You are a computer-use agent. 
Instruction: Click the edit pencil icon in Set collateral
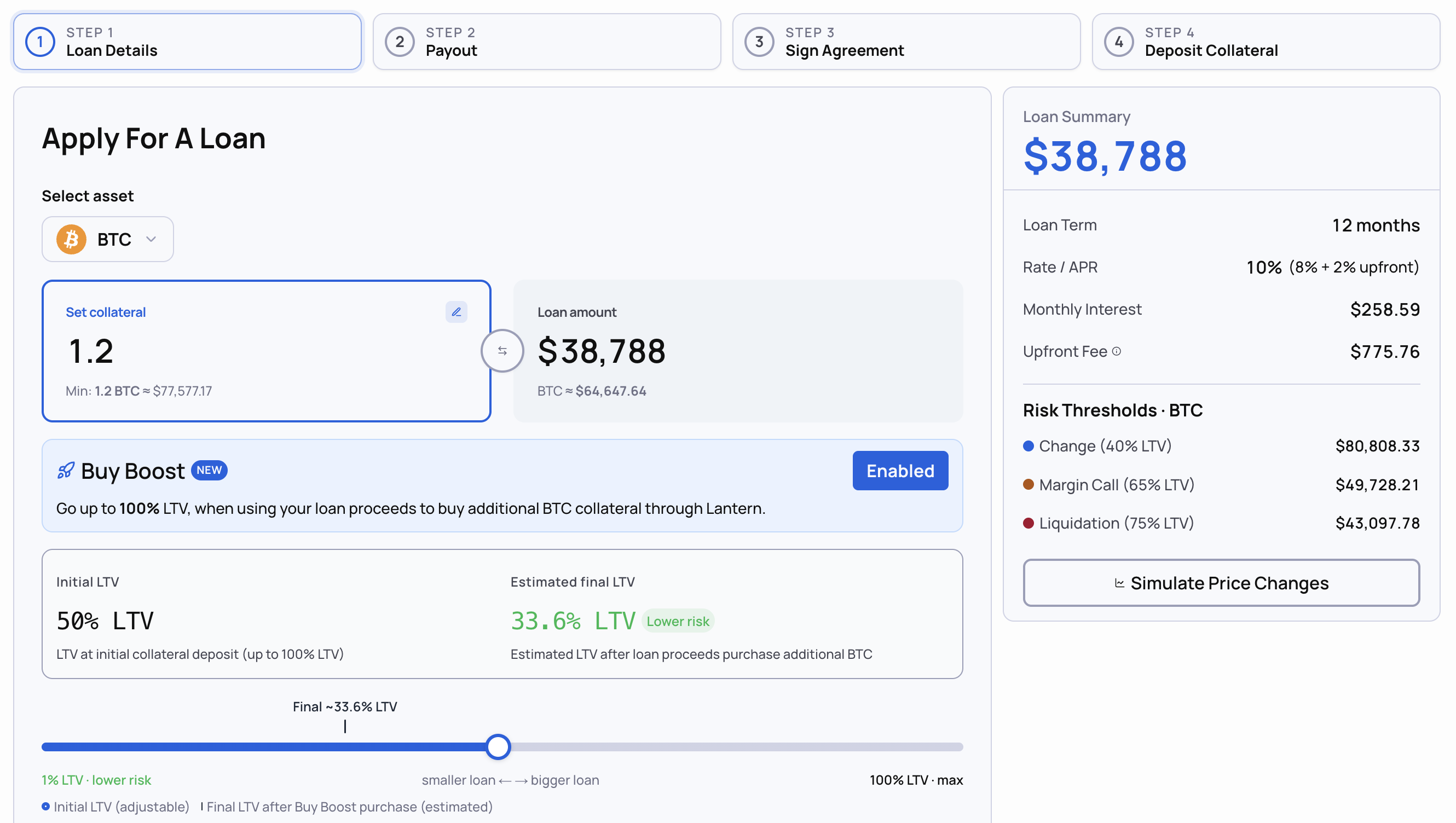tap(456, 312)
